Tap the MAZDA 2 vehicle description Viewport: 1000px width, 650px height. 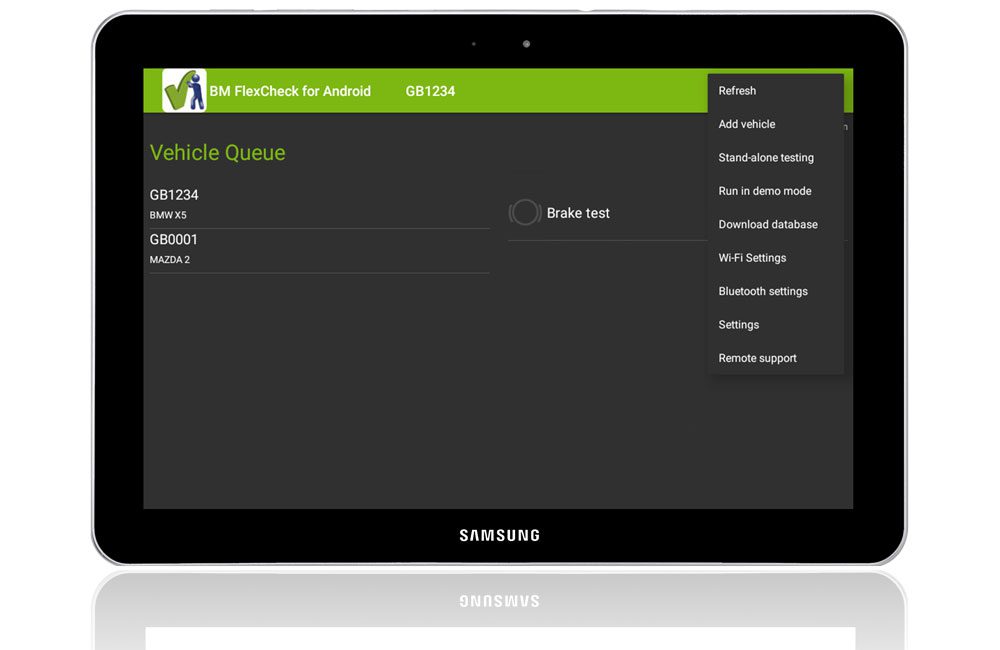pos(170,260)
